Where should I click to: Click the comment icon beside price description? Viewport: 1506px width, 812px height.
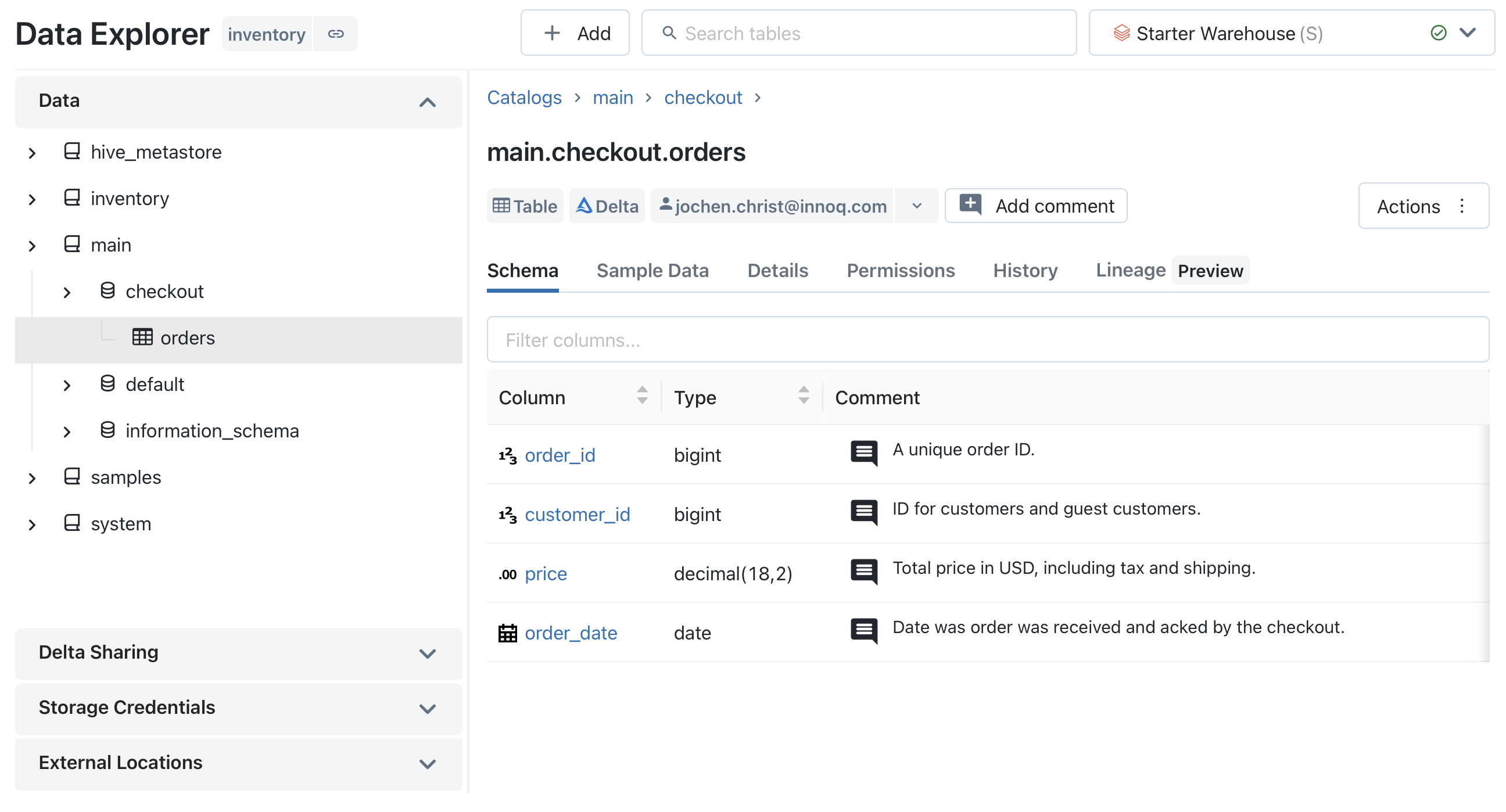coord(863,572)
